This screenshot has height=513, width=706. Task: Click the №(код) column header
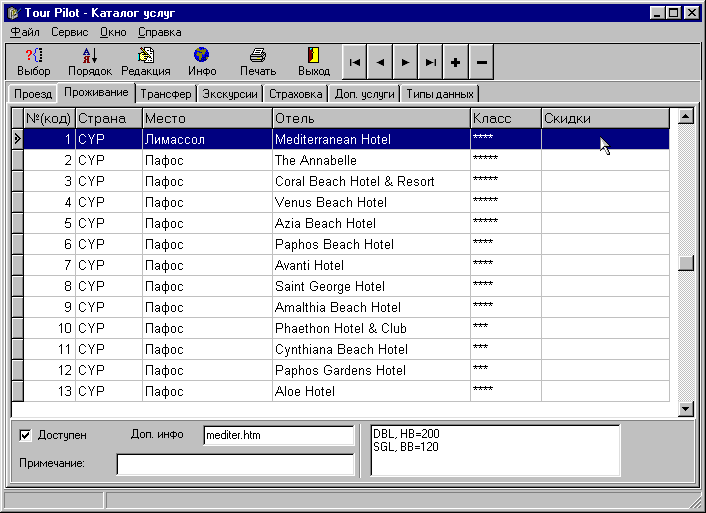coord(49,118)
